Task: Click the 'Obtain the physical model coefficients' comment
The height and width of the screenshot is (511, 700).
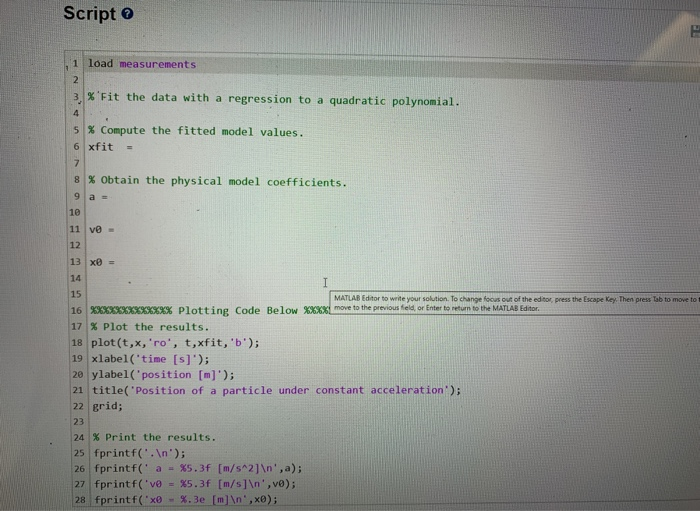Action: coord(217,181)
